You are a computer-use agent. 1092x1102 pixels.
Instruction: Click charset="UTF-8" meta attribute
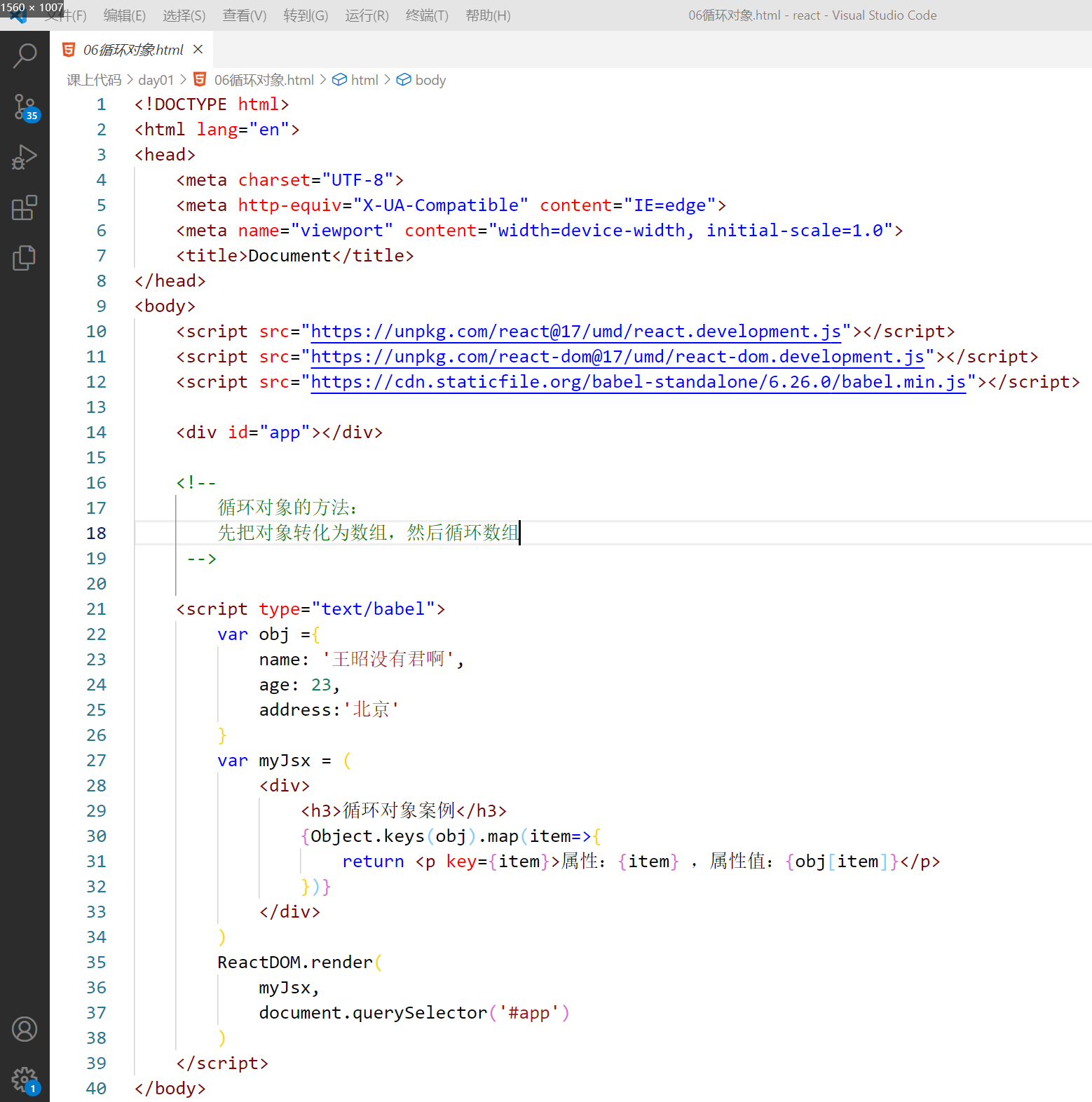(x=315, y=179)
